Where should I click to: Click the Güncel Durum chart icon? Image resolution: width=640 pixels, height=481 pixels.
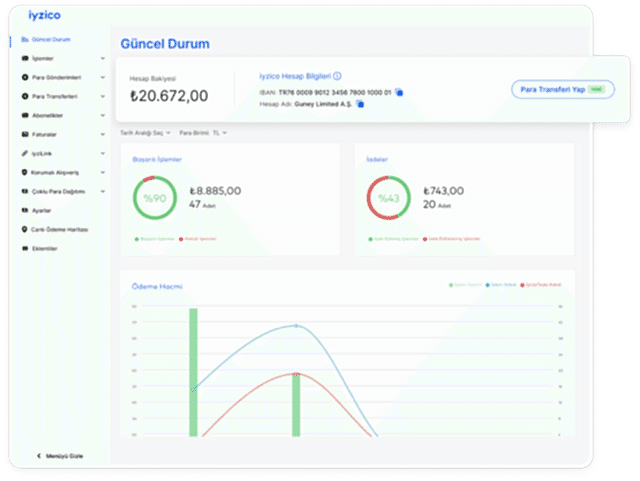[25, 40]
